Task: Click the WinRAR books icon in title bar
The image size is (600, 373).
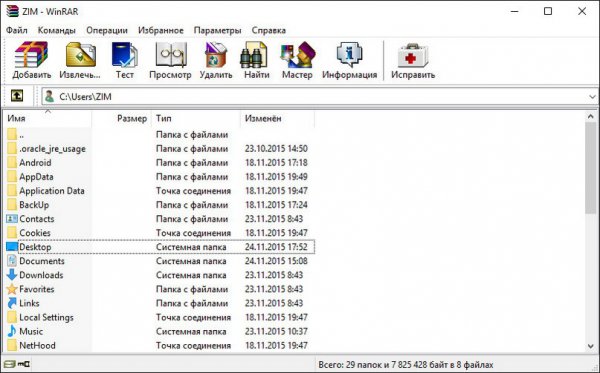Action: click(12, 11)
